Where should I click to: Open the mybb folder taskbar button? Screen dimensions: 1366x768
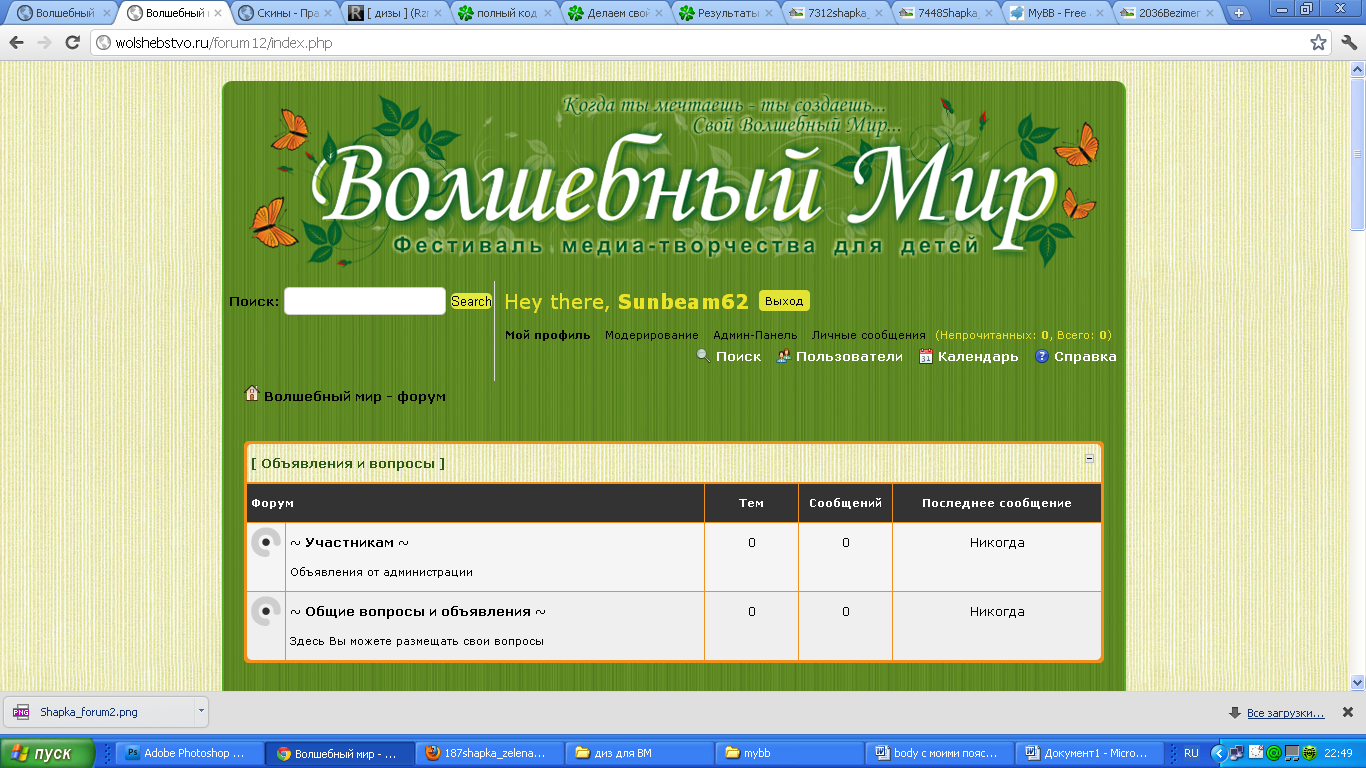(x=789, y=753)
